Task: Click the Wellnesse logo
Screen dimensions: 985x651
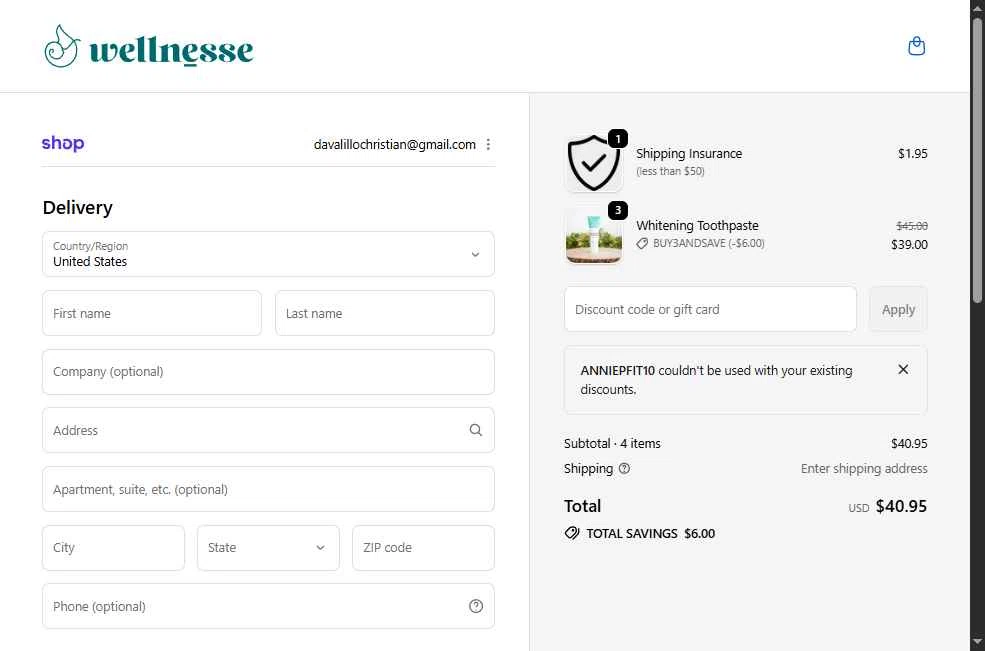Action: click(149, 46)
